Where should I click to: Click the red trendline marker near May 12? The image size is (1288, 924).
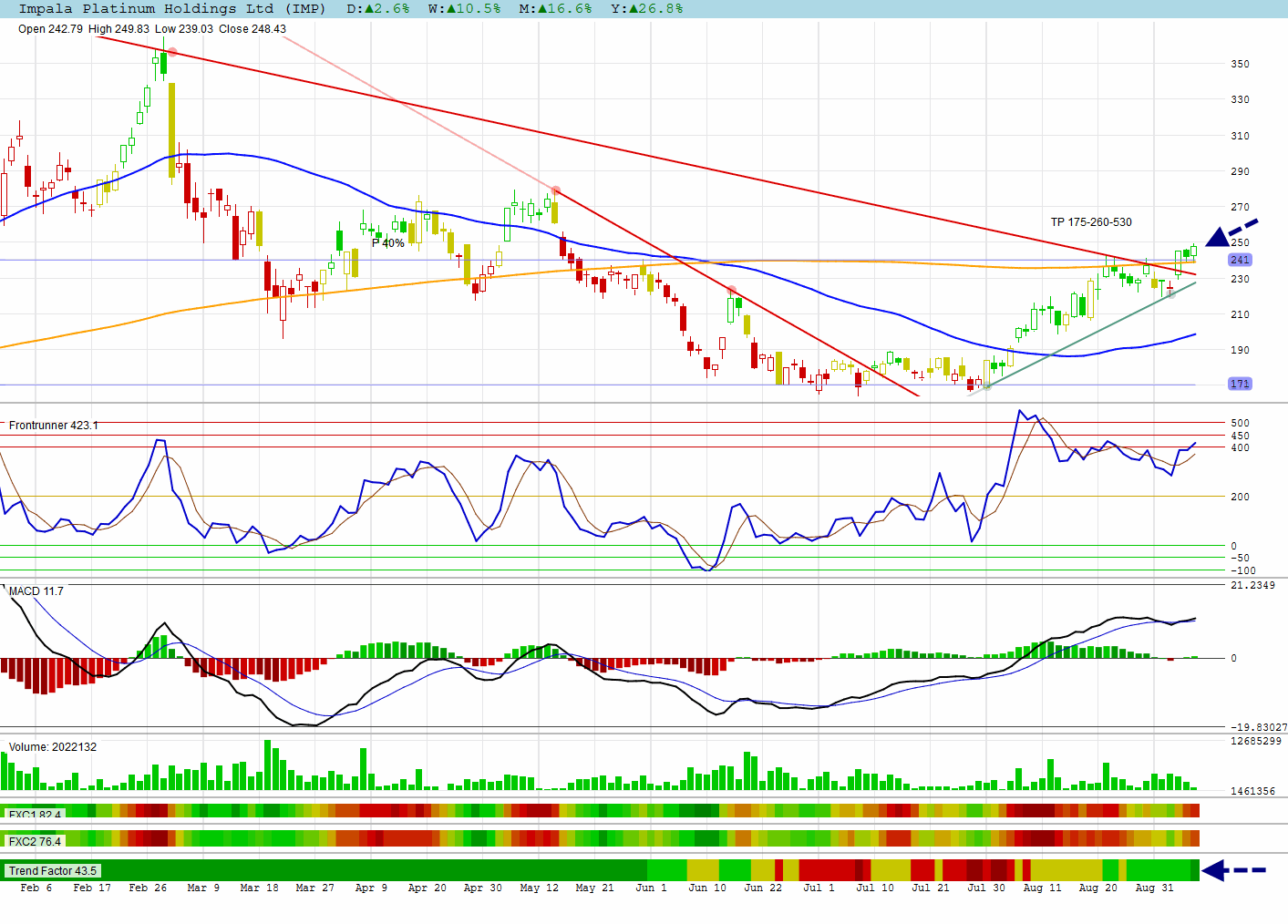556,190
